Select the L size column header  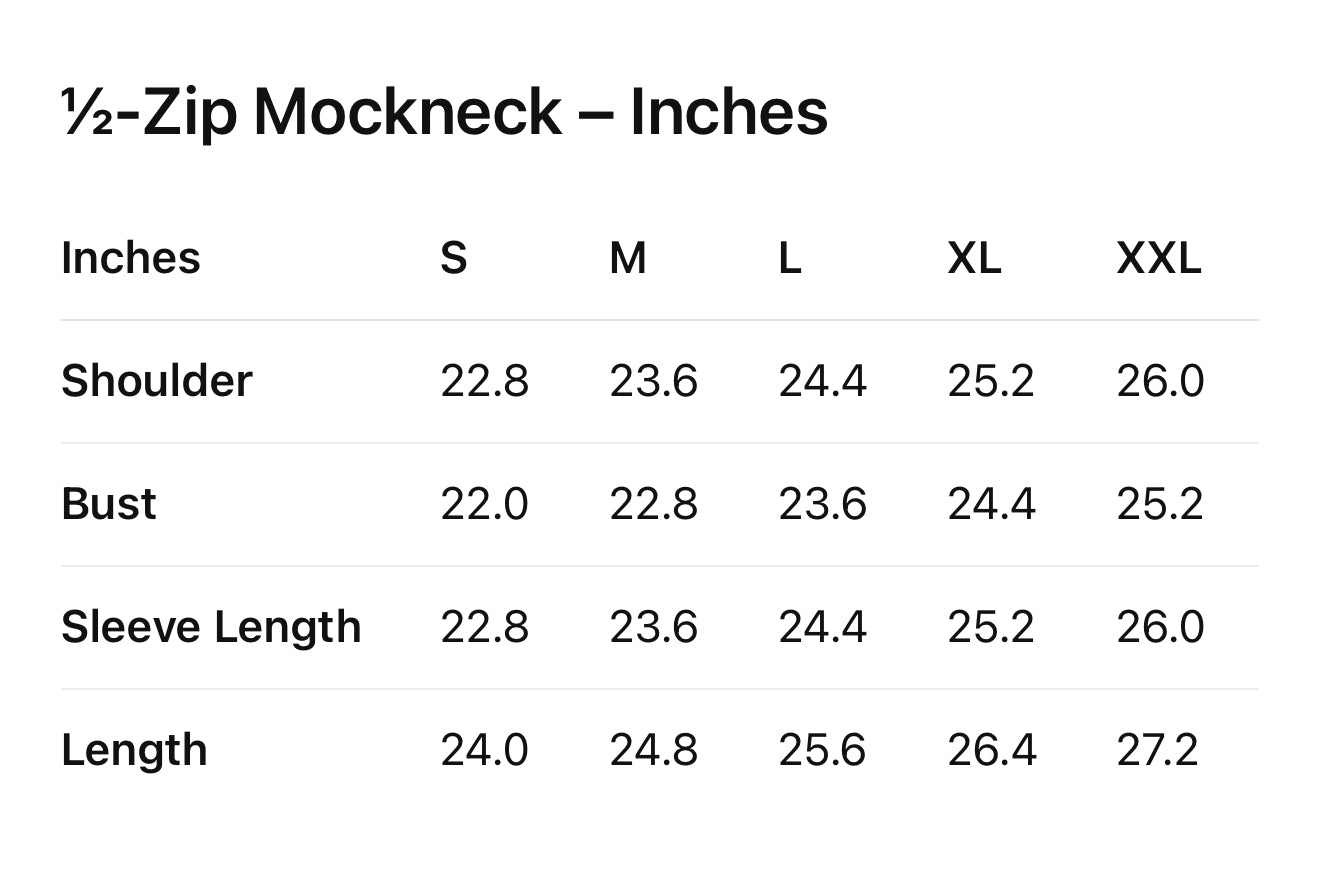click(x=790, y=259)
